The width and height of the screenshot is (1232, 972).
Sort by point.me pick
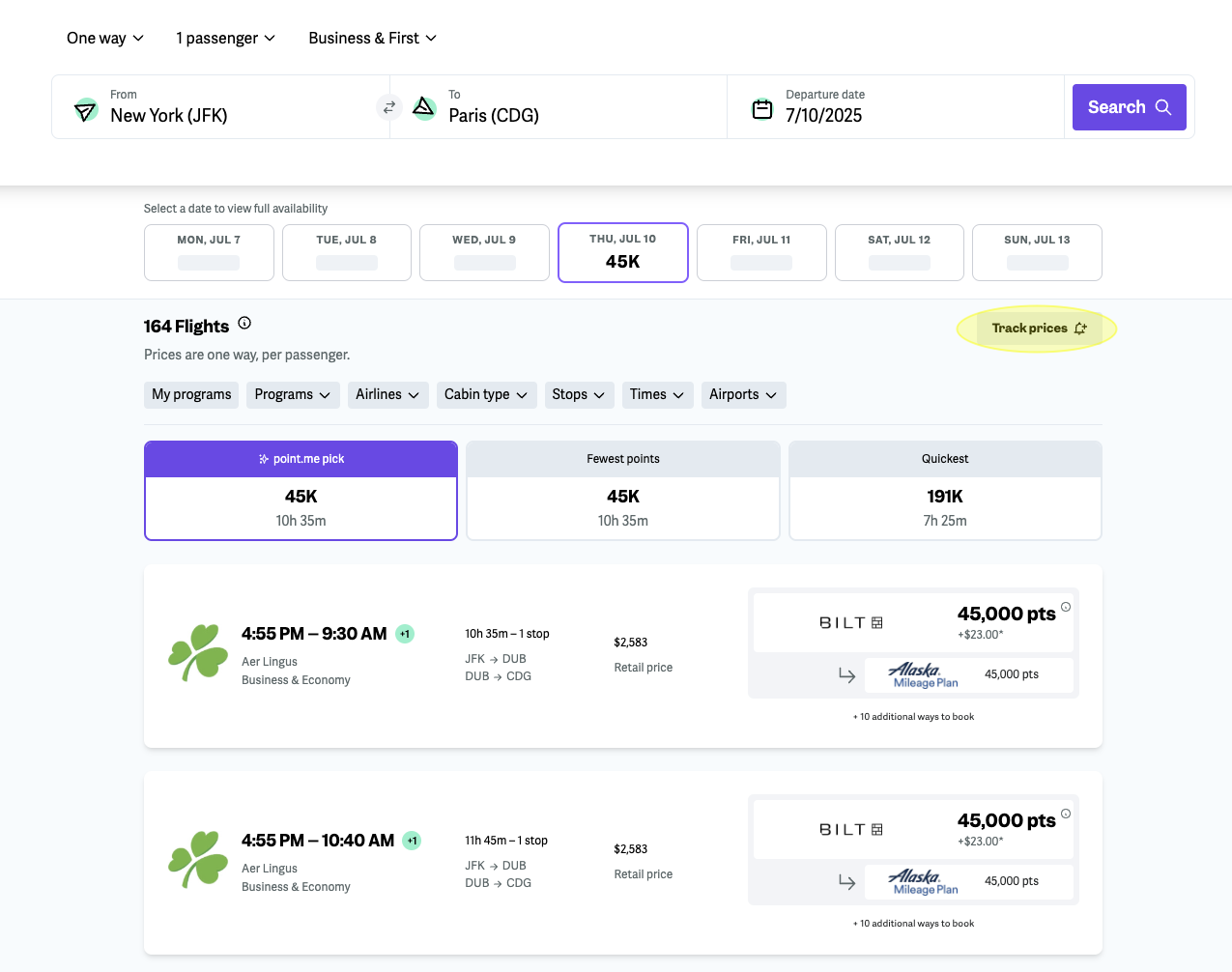[301, 491]
